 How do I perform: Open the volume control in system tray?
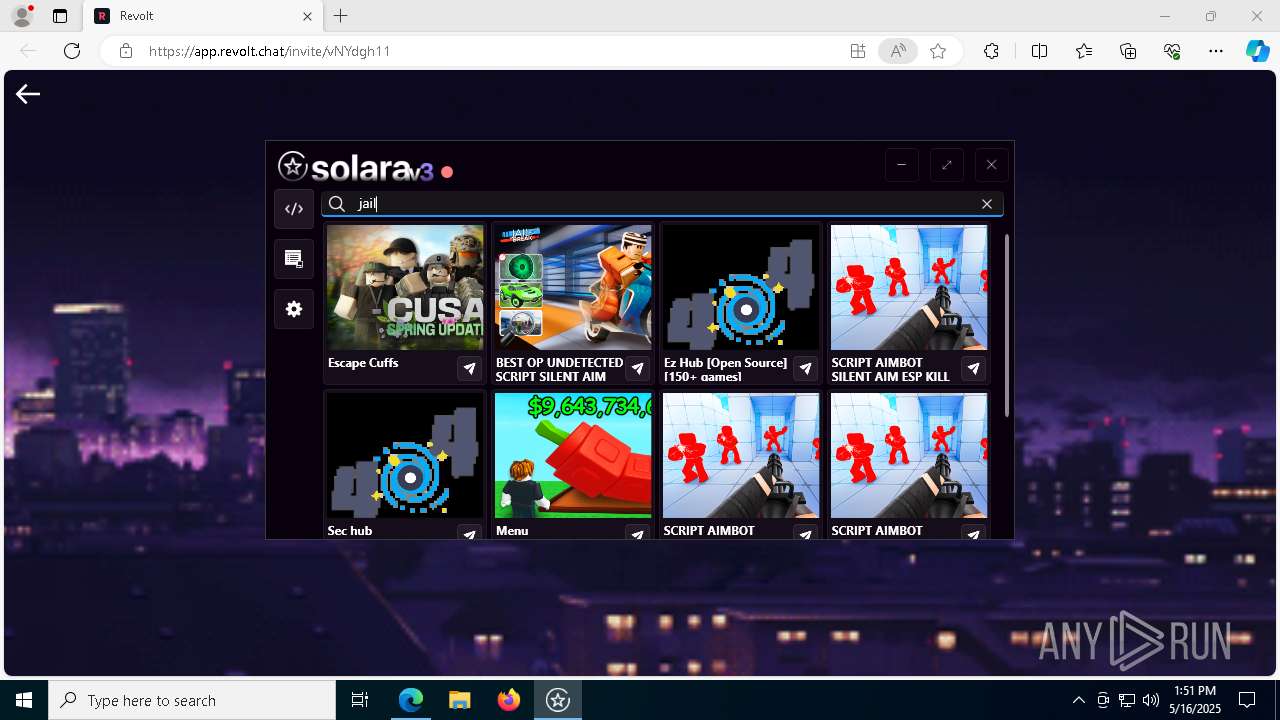click(1150, 700)
